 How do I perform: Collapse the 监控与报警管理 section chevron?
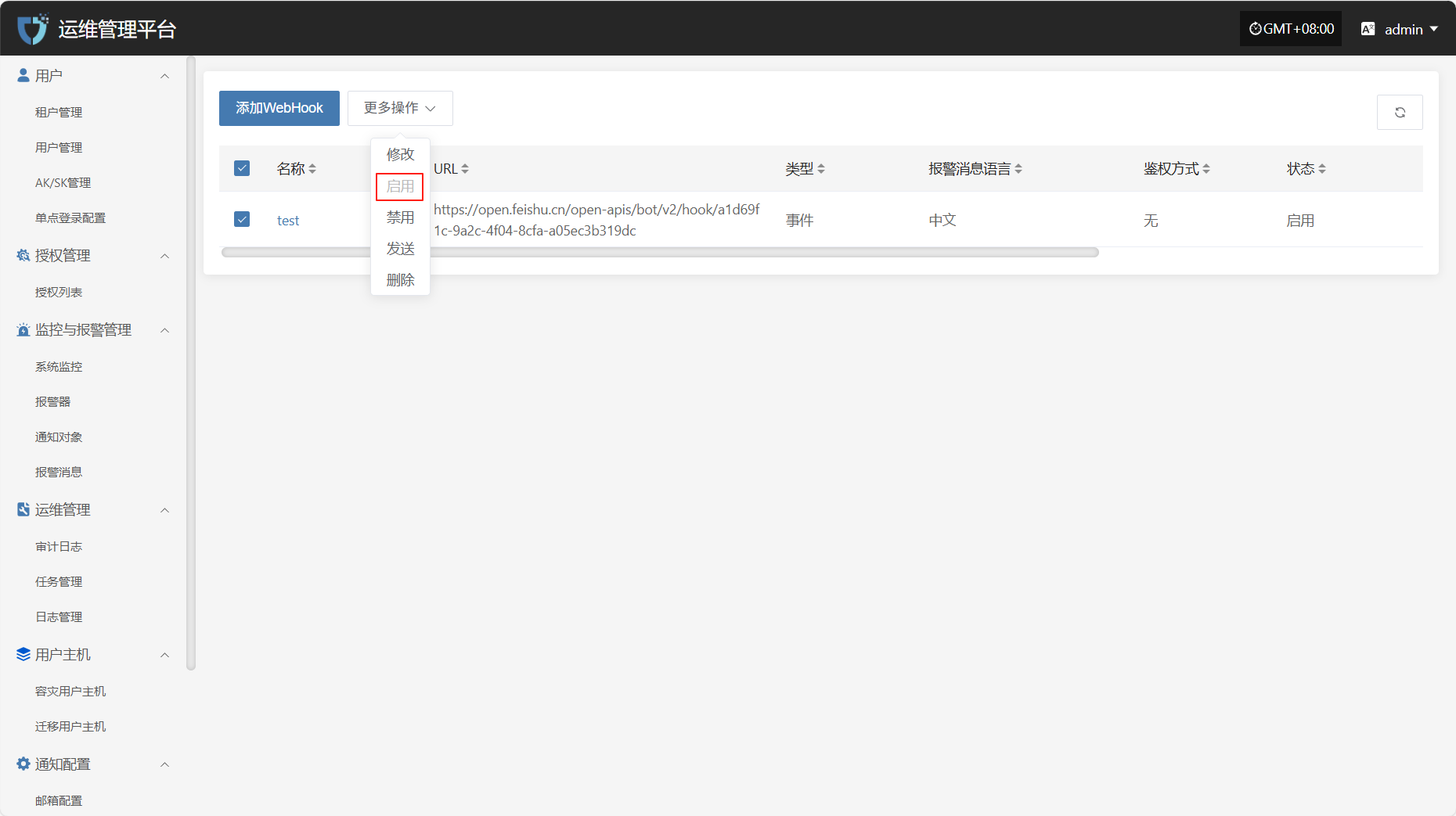tap(164, 330)
